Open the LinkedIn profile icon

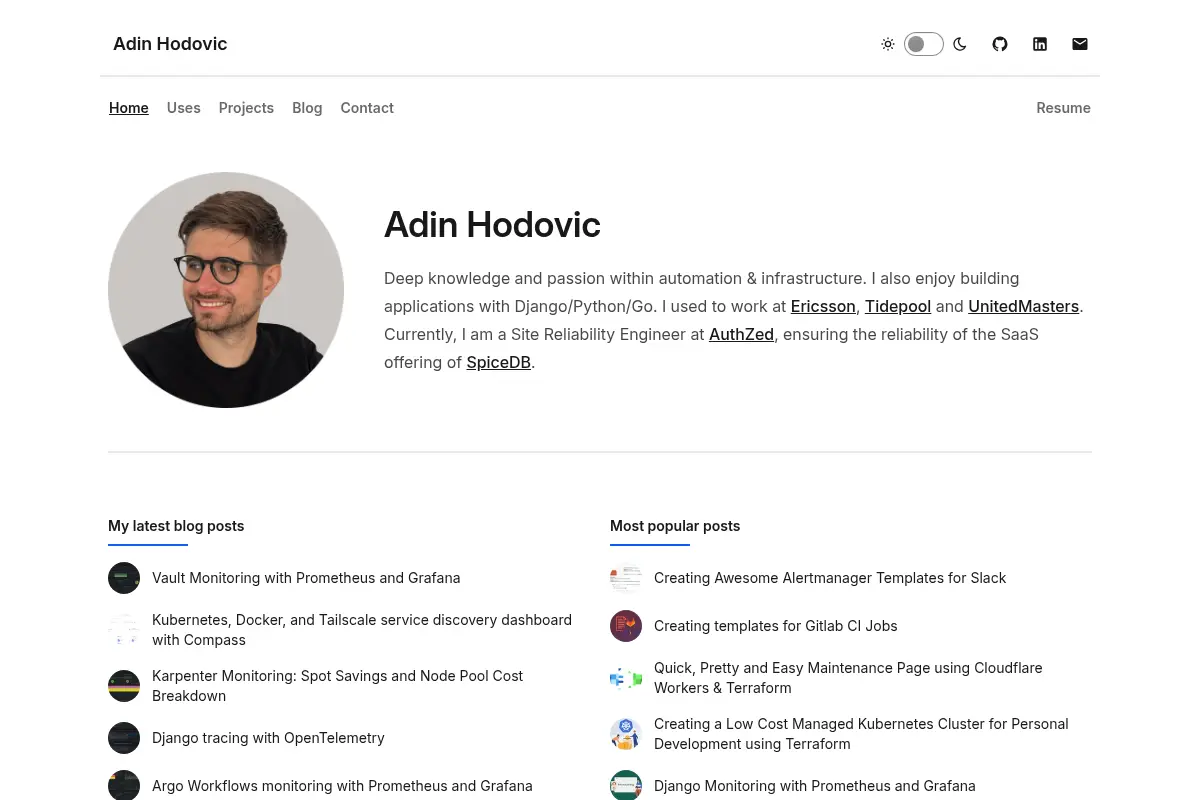click(1040, 44)
